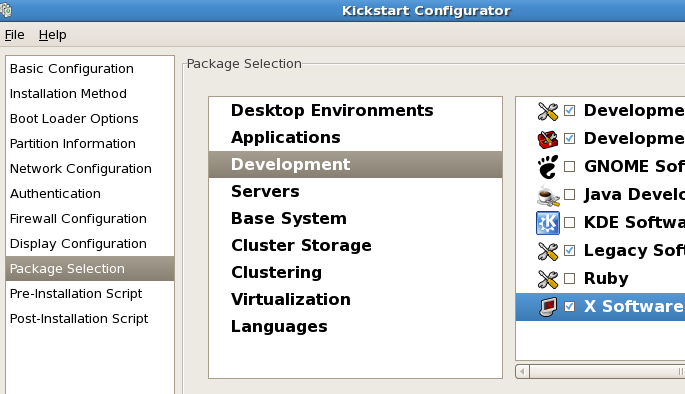Enable the KDE Software checkbox
Screen dimensions: 685x394
(x=569, y=222)
